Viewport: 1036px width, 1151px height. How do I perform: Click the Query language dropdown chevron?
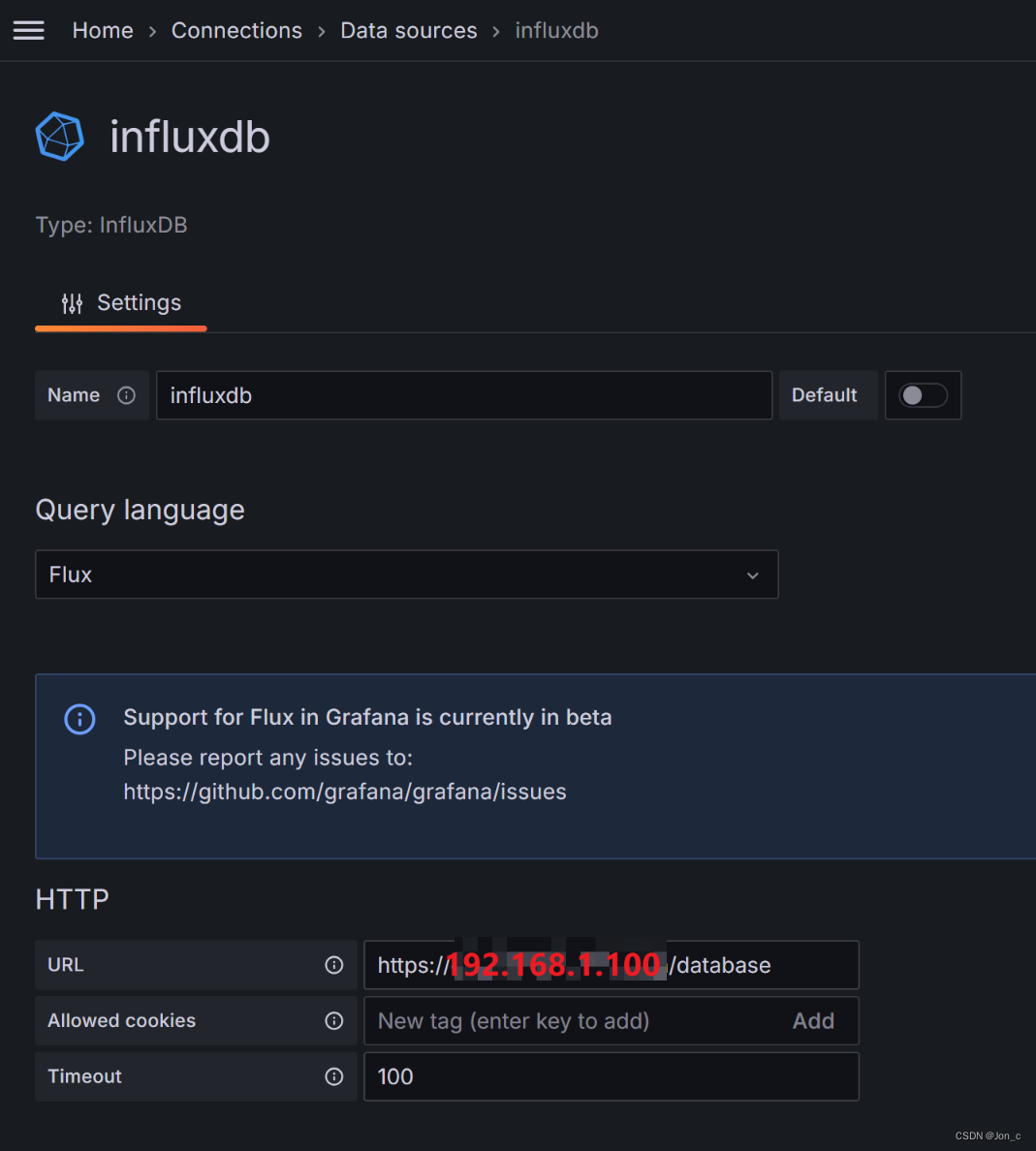click(x=753, y=575)
